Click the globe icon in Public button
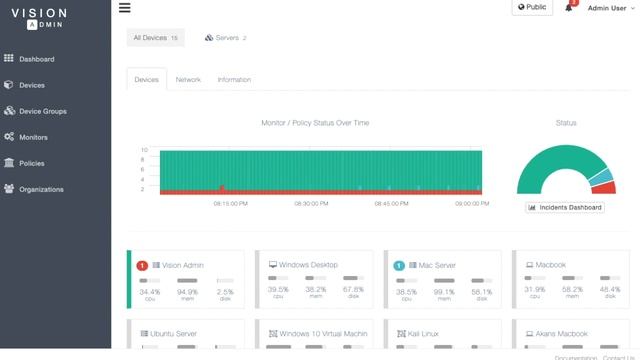This screenshot has width=640, height=360. tap(521, 7)
